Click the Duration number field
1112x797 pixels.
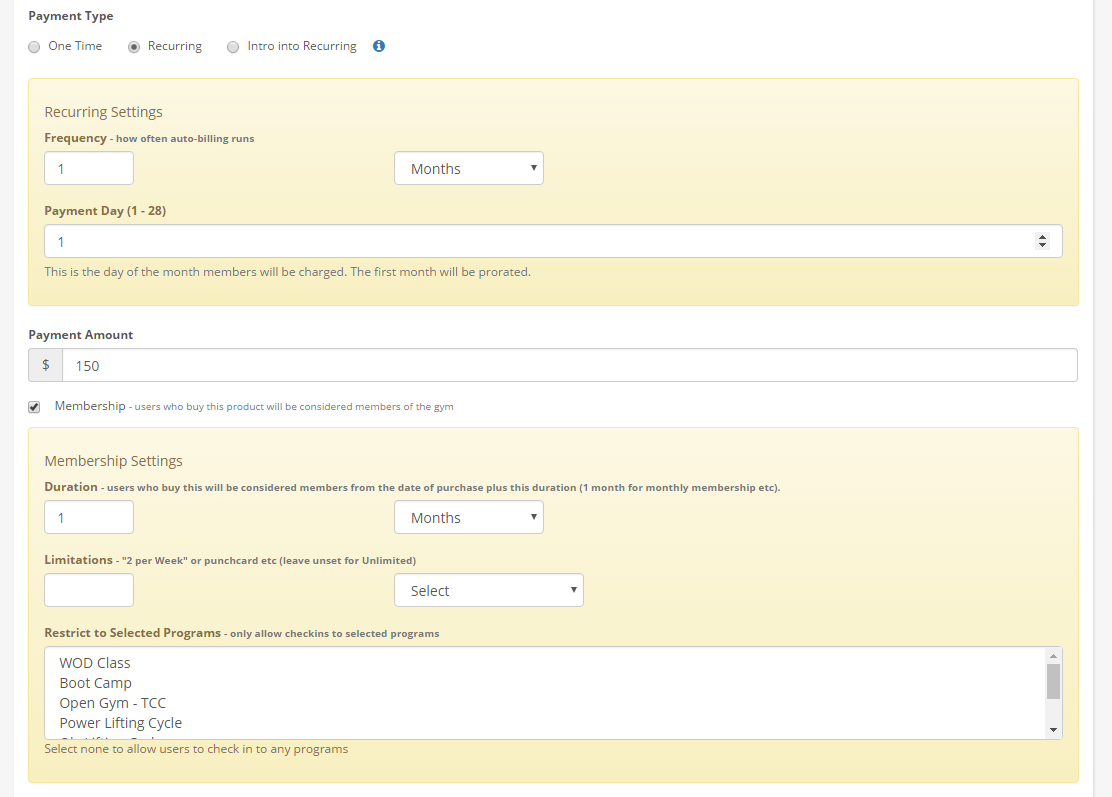(x=89, y=517)
